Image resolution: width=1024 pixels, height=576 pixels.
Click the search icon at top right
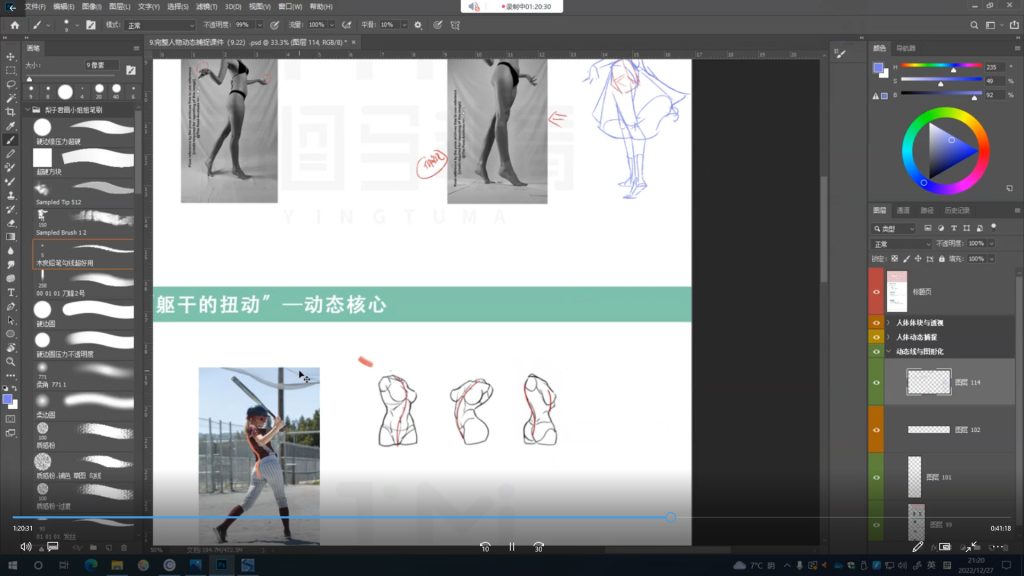click(975, 24)
